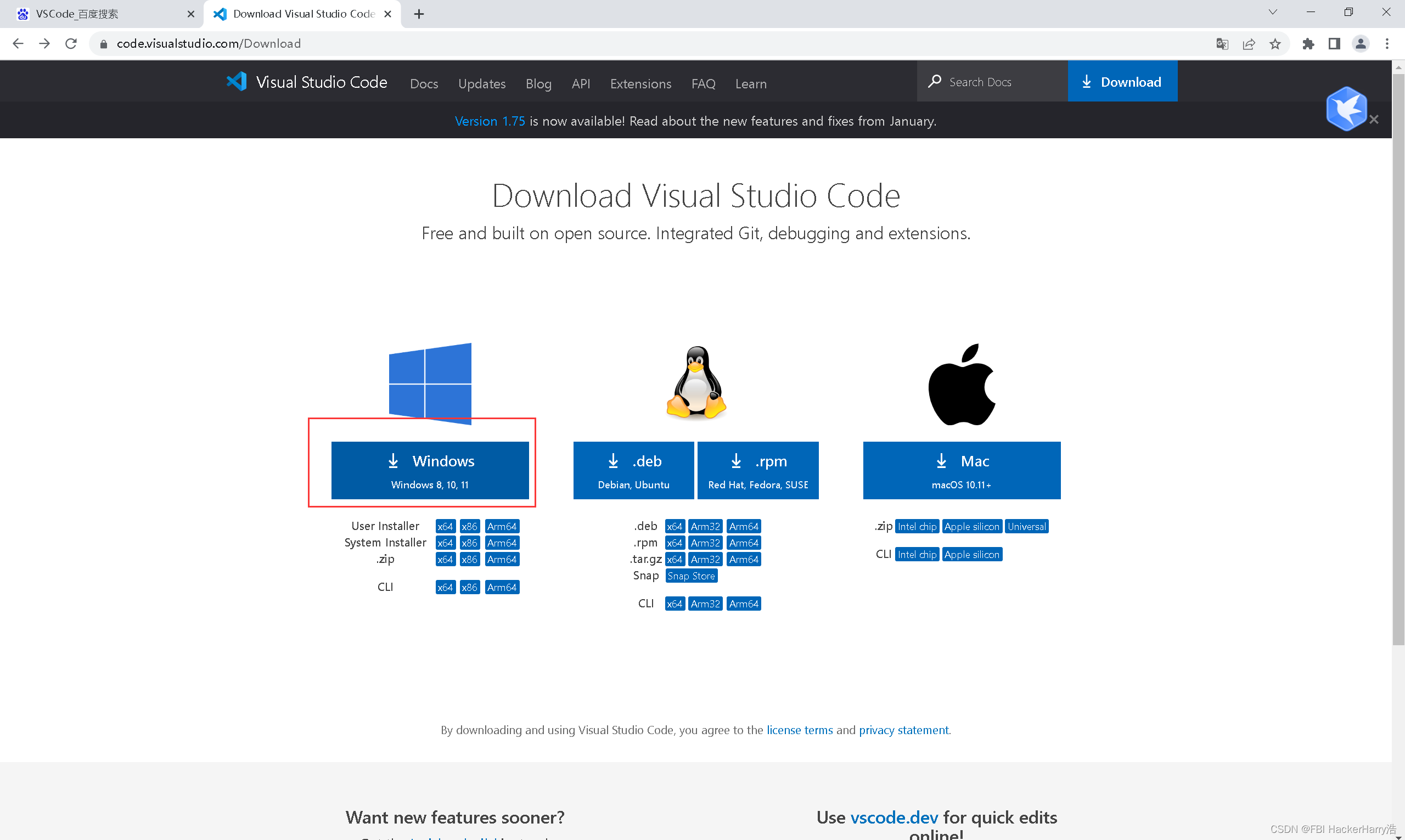Toggle the browser side panel
This screenshot has height=840, width=1405.
click(x=1334, y=43)
